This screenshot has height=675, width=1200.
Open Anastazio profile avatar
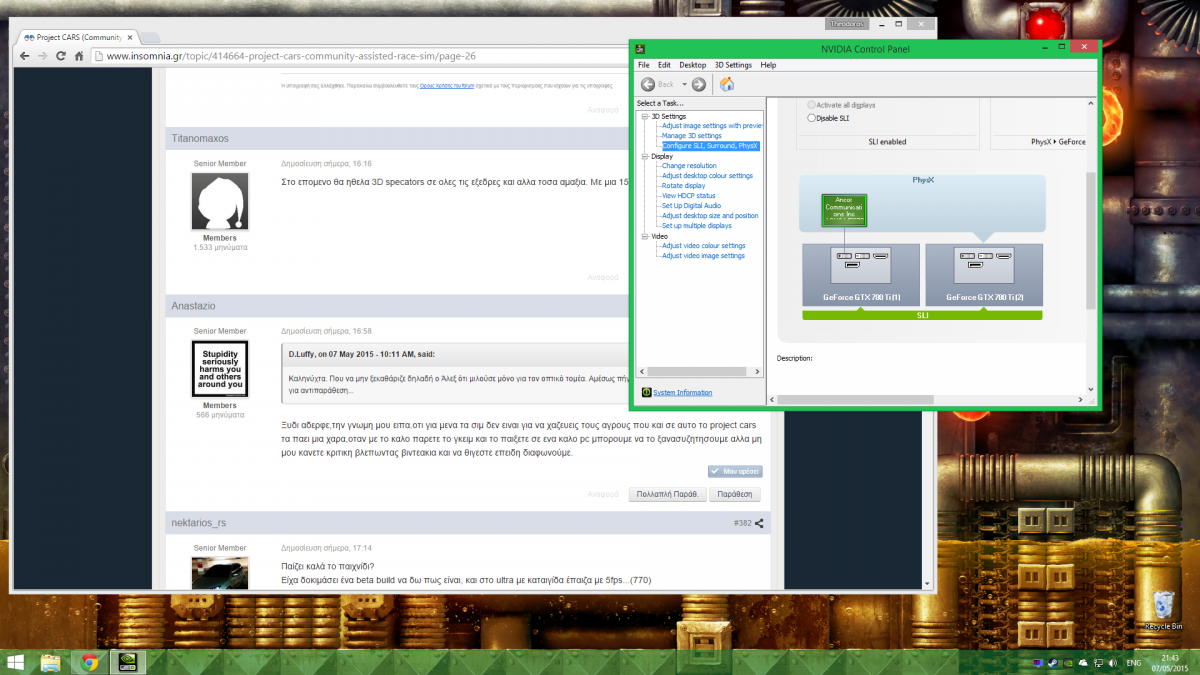220,370
